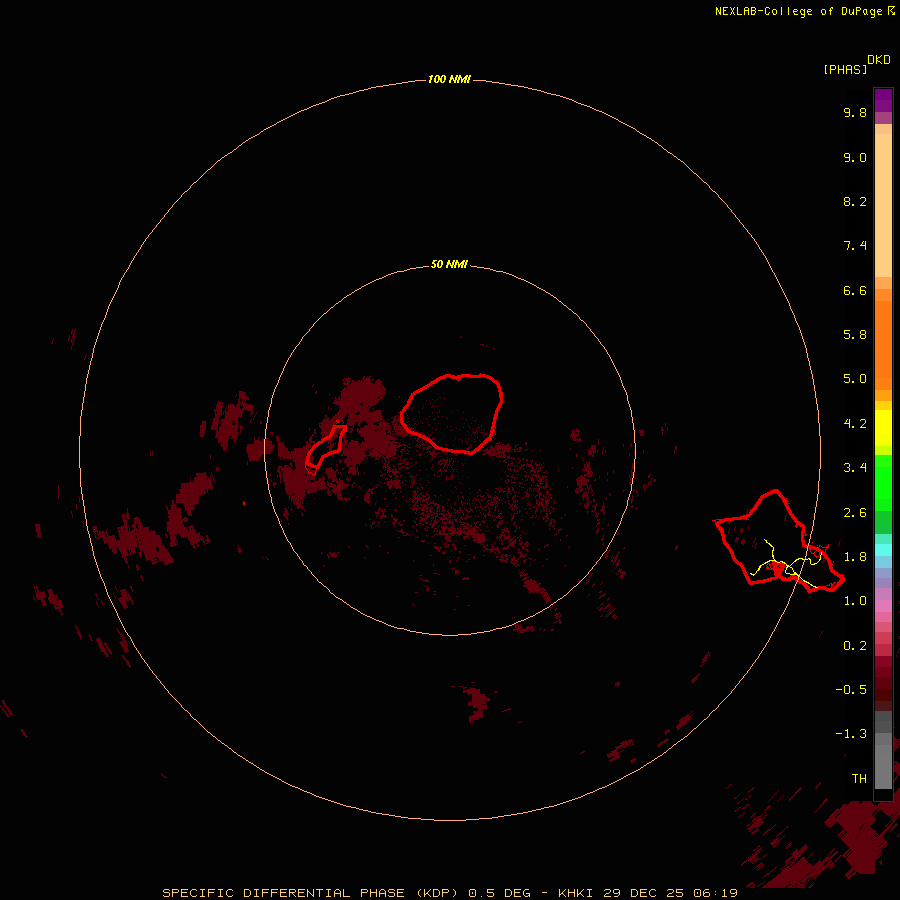Click the 0.5 DEG tilt label in the footer
900x900 pixels.
coord(501,893)
